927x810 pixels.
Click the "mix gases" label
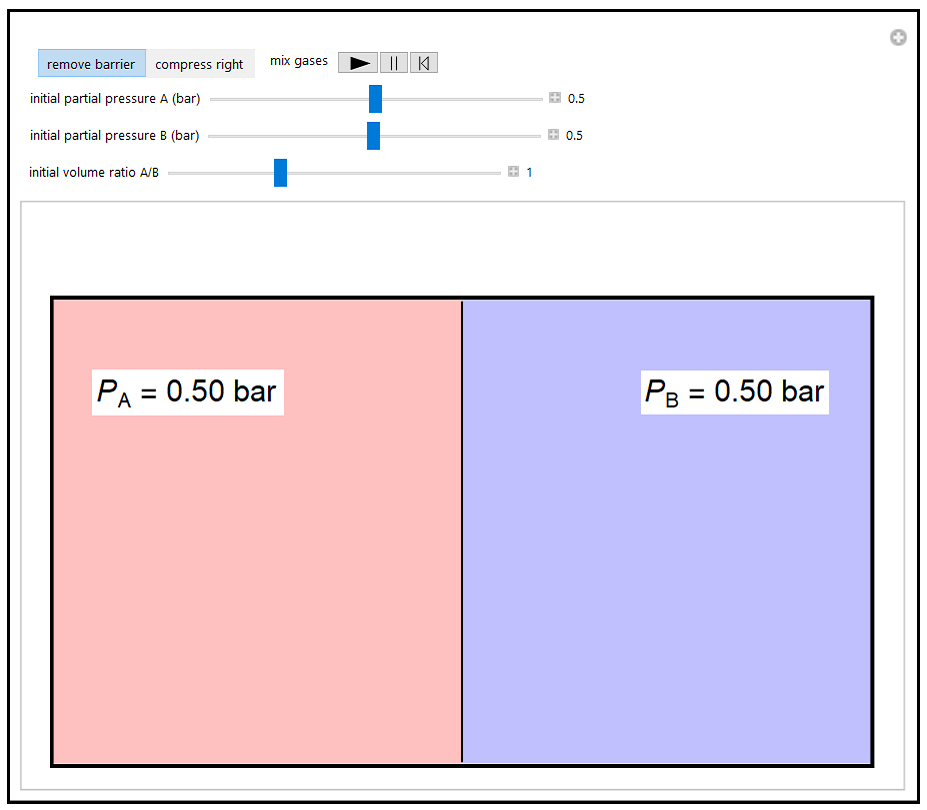point(298,61)
